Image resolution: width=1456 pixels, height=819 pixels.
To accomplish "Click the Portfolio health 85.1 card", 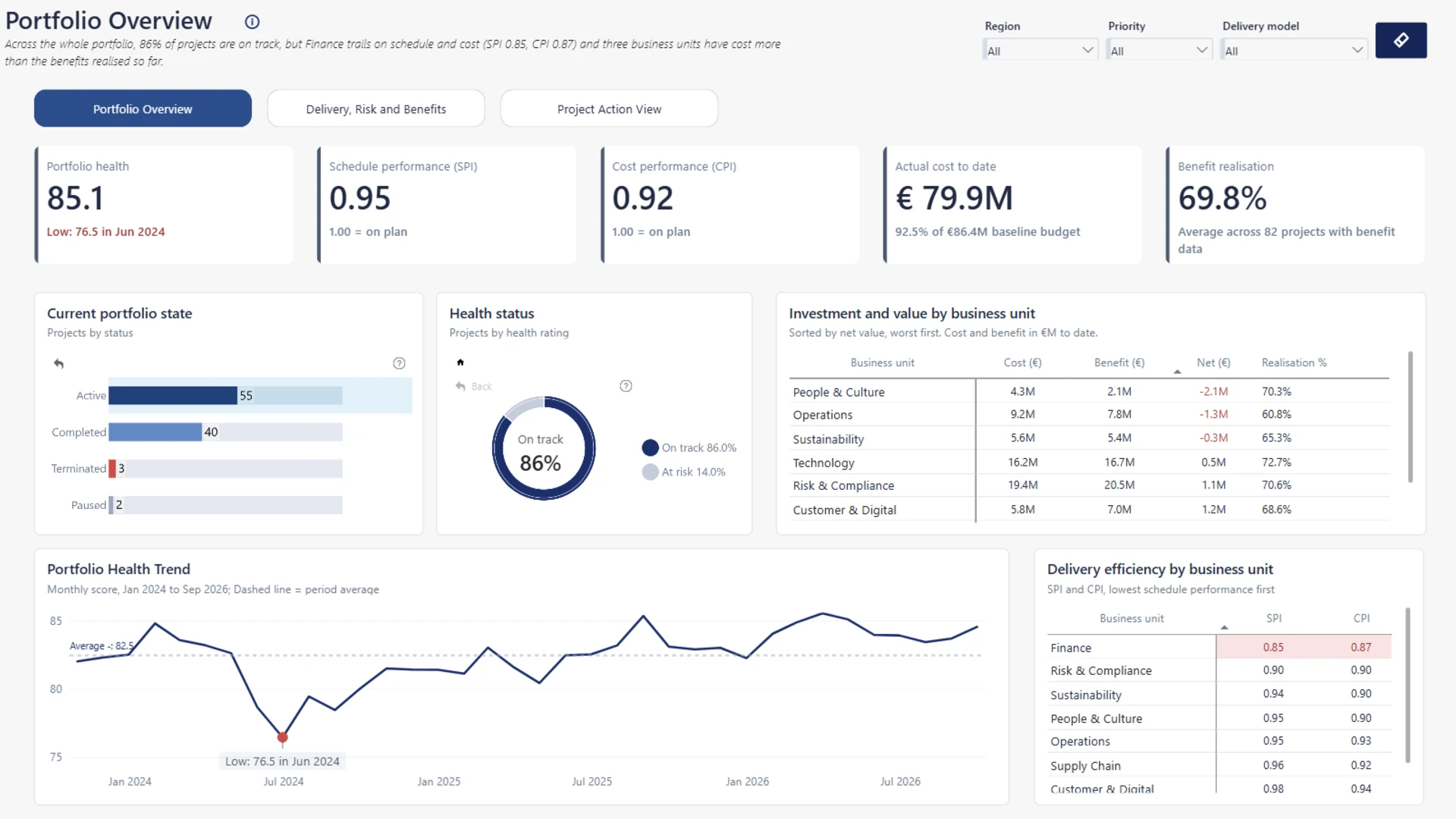I will coord(164,205).
